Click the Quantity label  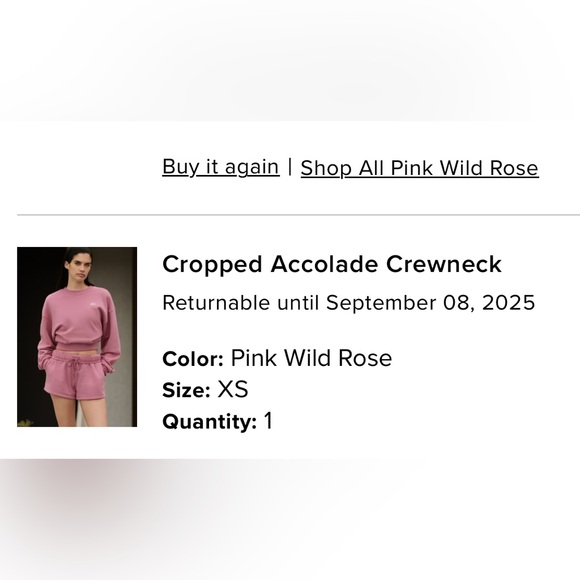point(210,422)
